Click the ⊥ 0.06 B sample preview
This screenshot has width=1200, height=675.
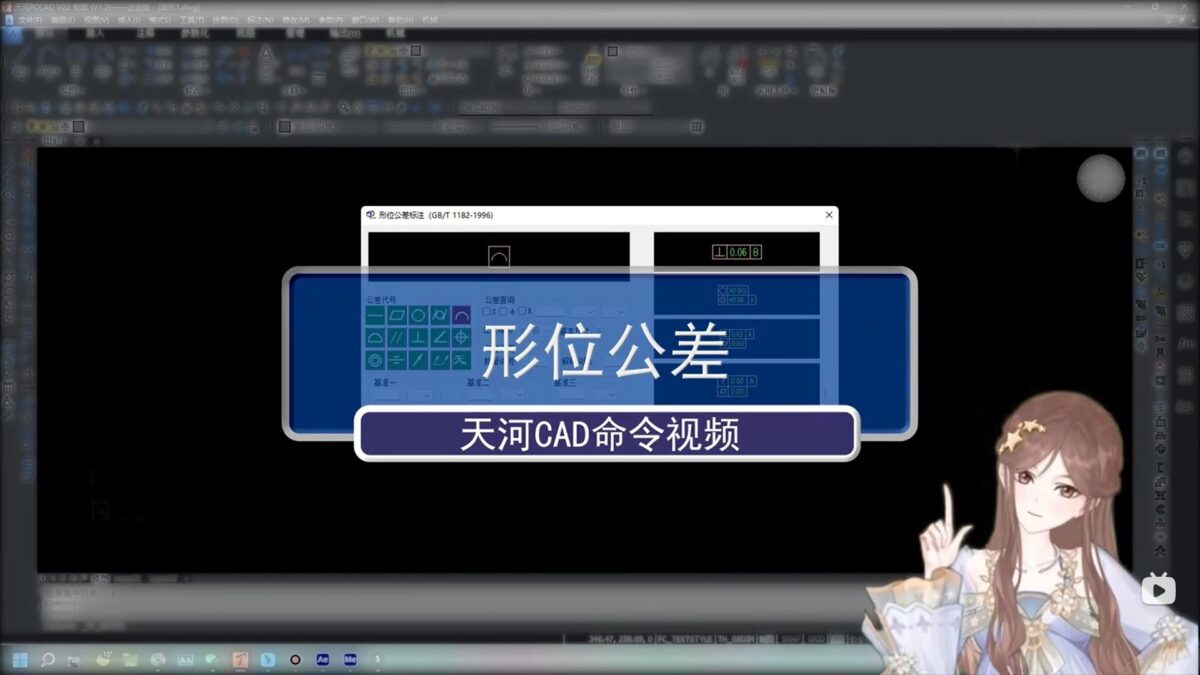737,252
